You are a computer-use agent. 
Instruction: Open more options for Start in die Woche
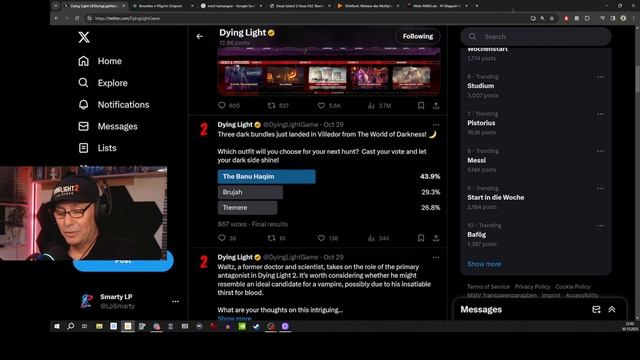(x=600, y=189)
